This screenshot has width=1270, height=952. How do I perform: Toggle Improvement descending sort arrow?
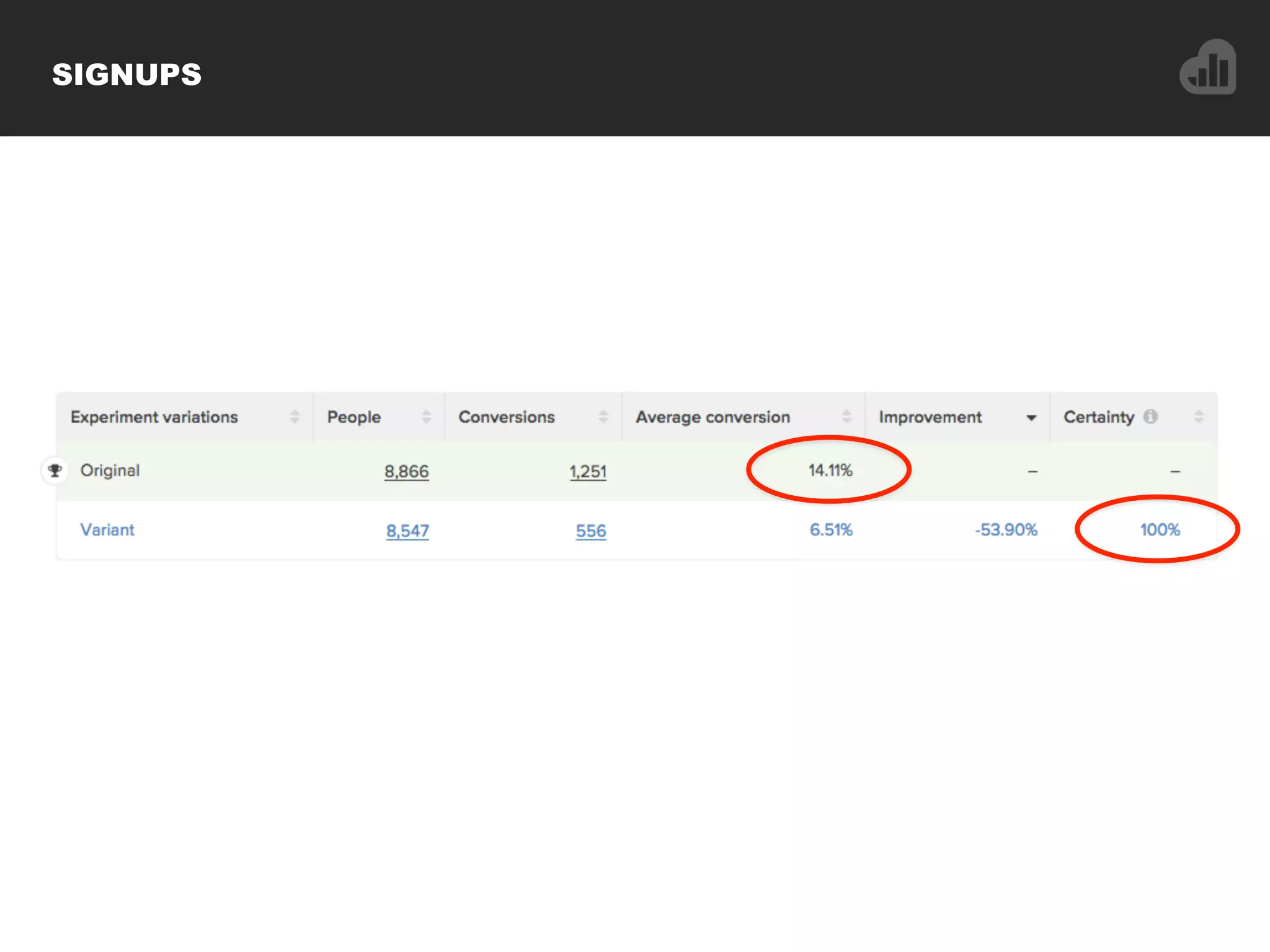1031,418
